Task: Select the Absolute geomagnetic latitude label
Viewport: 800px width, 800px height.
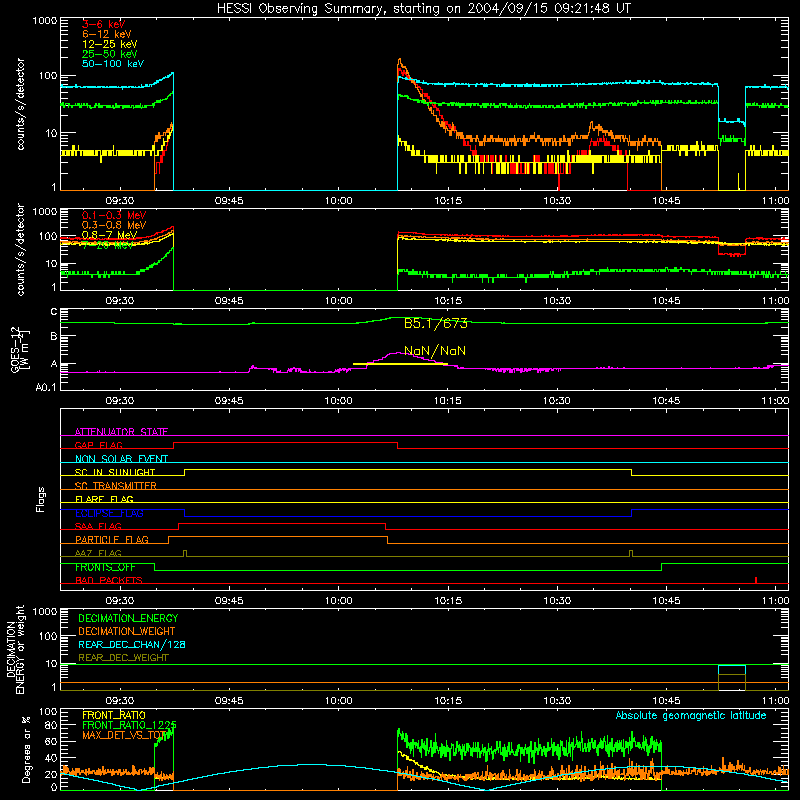Action: pyautogui.click(x=691, y=715)
